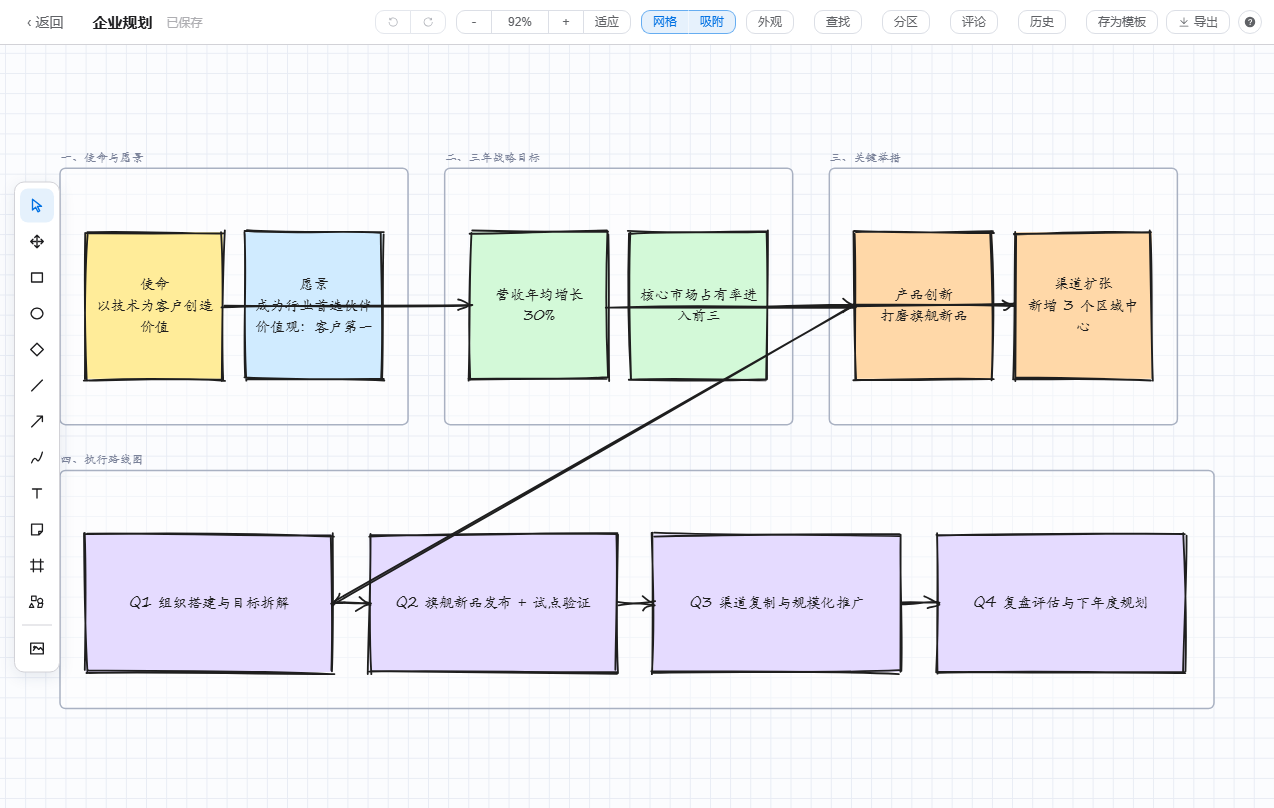Pick the diamond shape tool
The width and height of the screenshot is (1274, 808).
pyautogui.click(x=37, y=349)
